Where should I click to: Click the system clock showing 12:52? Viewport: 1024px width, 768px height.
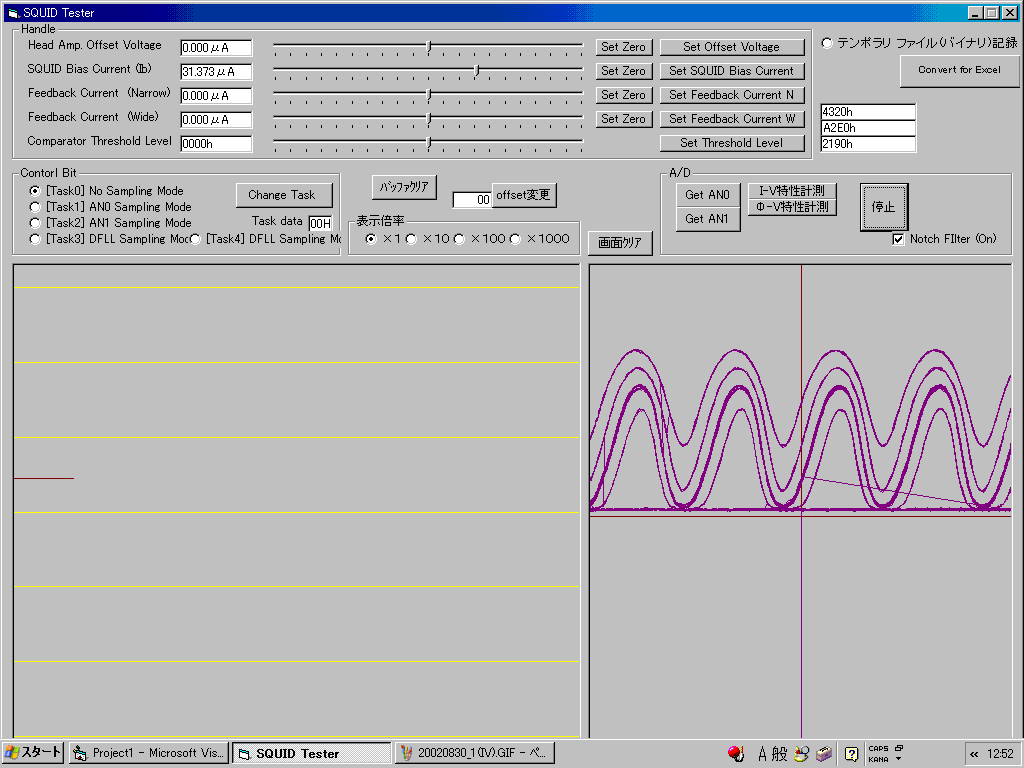[1000, 754]
